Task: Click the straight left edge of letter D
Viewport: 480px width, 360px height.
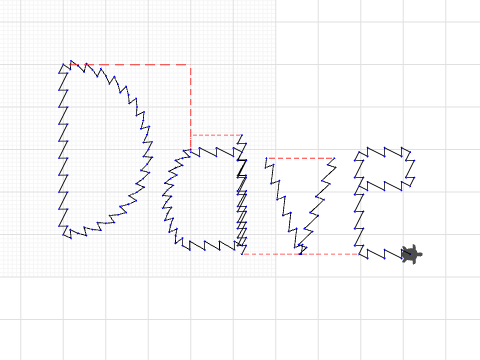Action: [63, 149]
